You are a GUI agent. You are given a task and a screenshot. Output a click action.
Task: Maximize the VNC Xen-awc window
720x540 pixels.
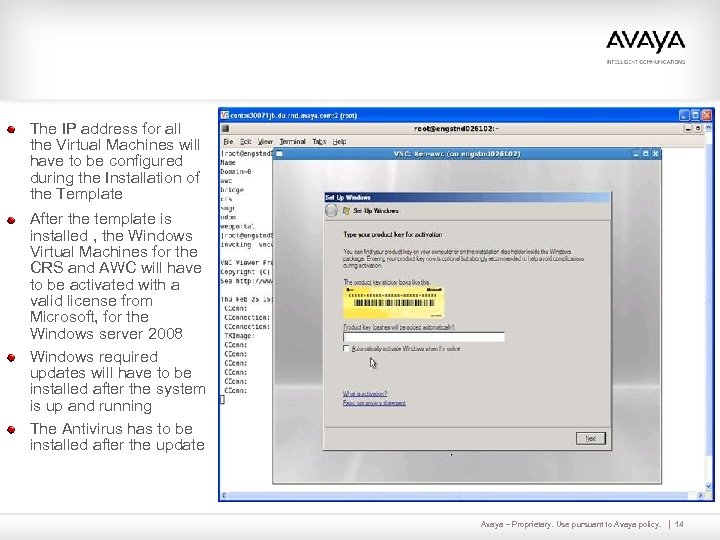tap(646, 154)
